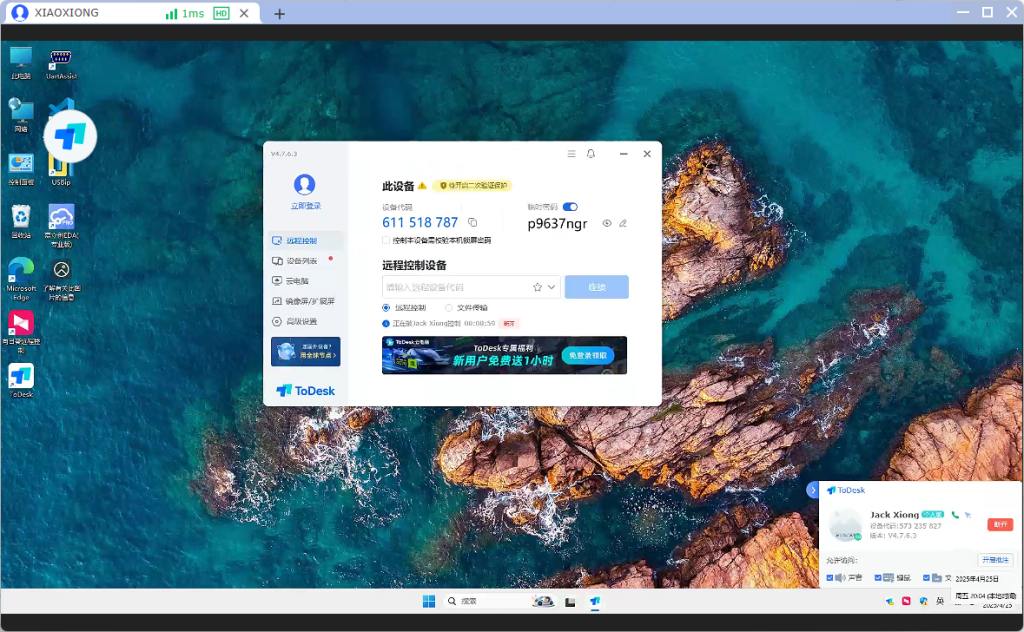The width and height of the screenshot is (1024, 632).
Task: Toggle the HD quality badge in session tab
Action: point(221,13)
